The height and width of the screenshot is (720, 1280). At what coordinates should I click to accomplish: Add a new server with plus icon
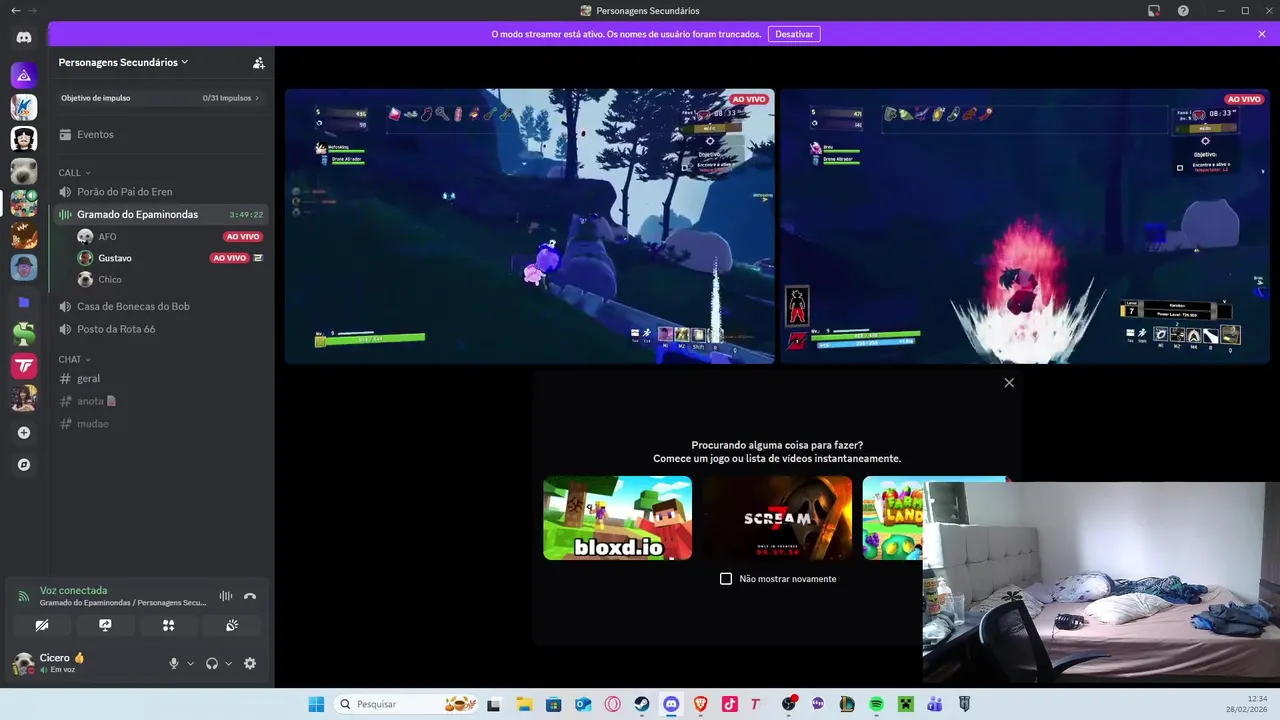click(x=24, y=433)
